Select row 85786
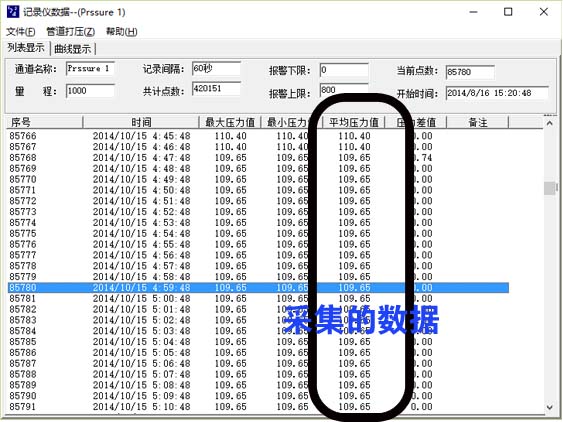The height and width of the screenshot is (422, 563). [258, 353]
